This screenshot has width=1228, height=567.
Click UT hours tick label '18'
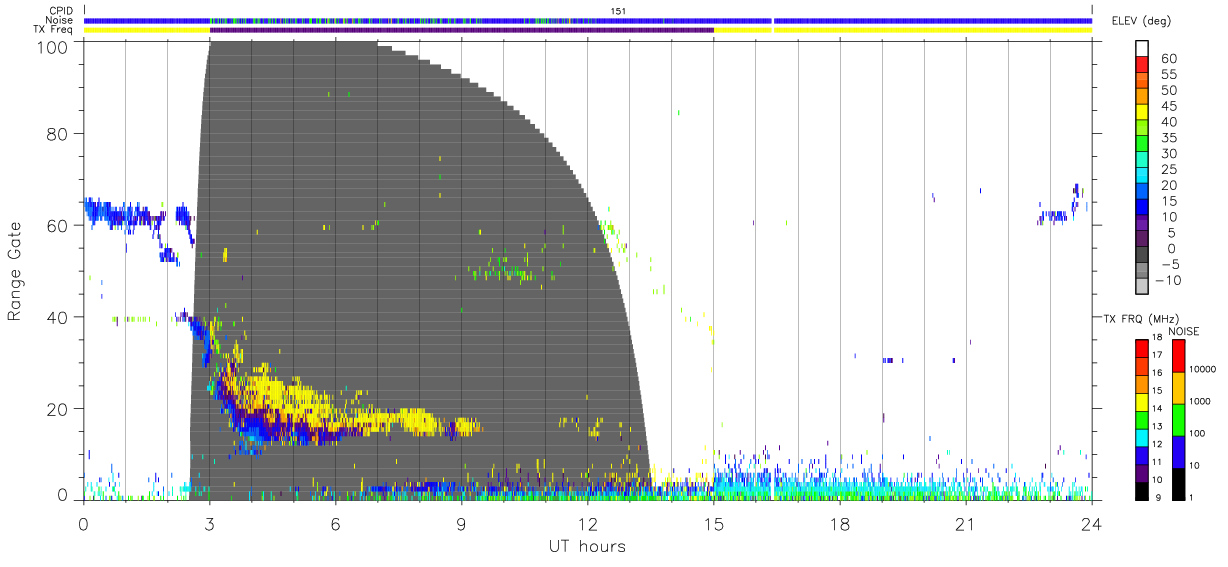839,524
